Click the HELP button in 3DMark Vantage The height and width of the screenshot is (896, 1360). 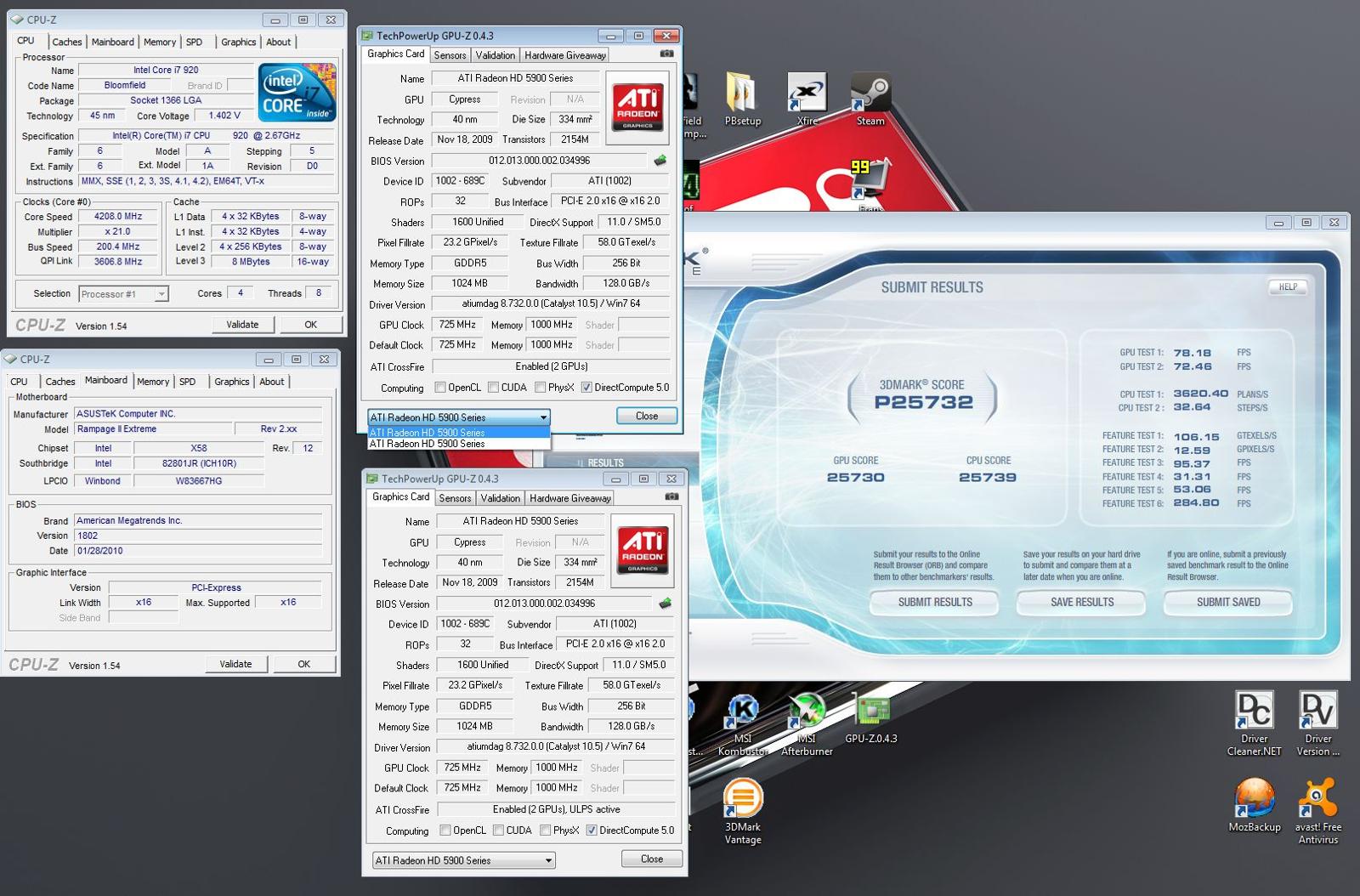tap(1288, 287)
